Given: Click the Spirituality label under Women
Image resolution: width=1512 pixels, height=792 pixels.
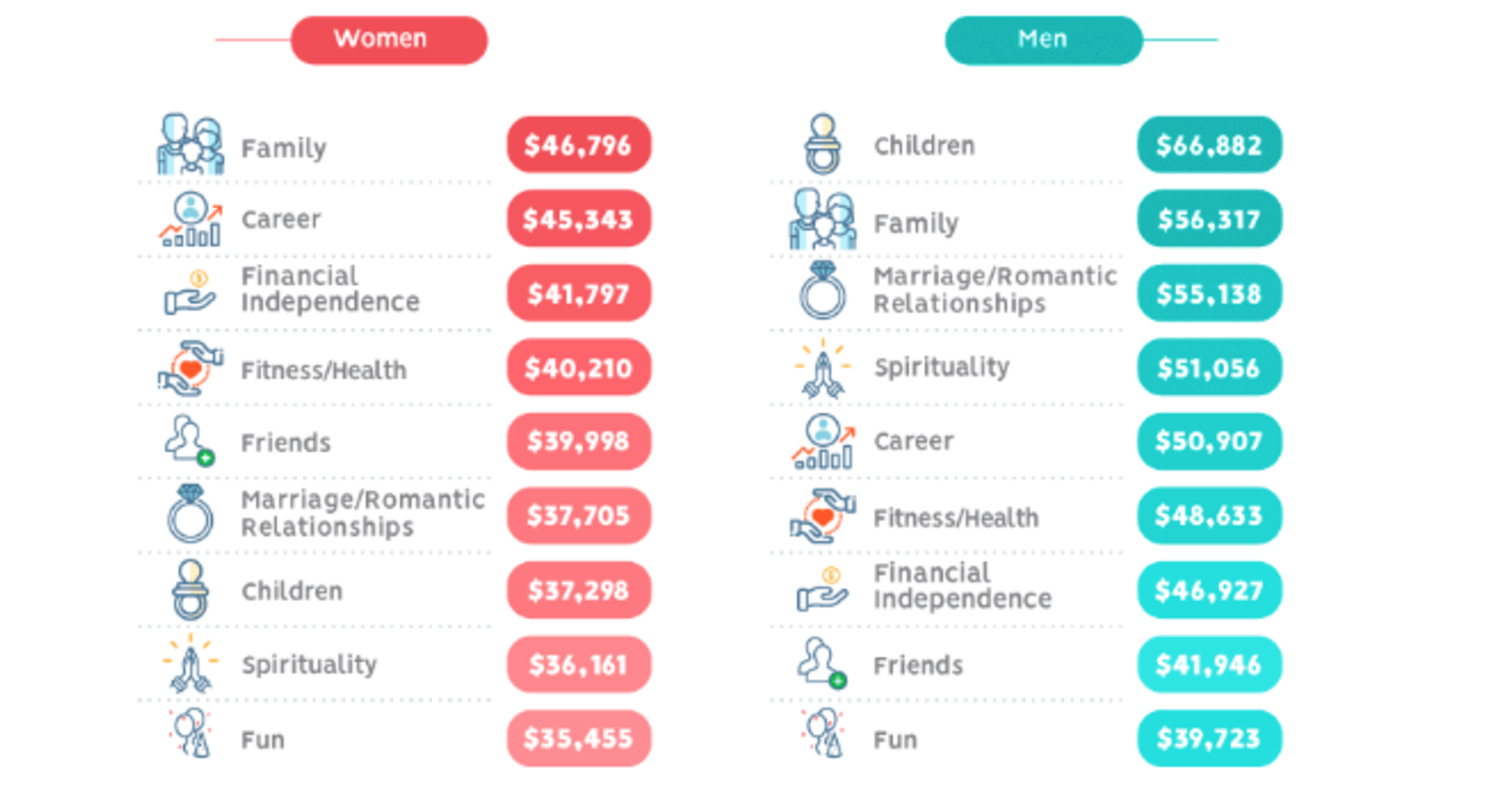Looking at the screenshot, I should pos(309,664).
